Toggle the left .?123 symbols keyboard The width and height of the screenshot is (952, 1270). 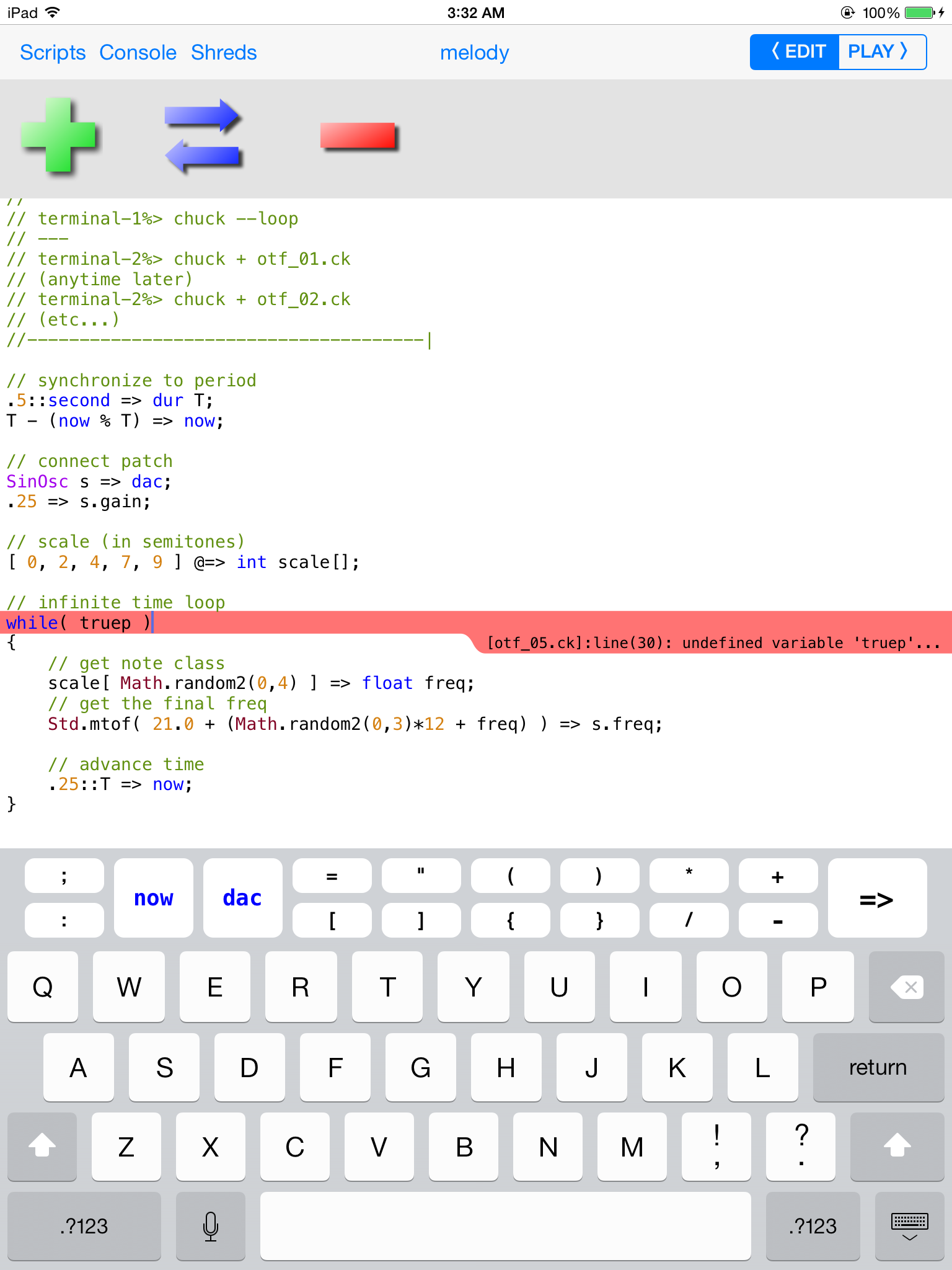84,1226
